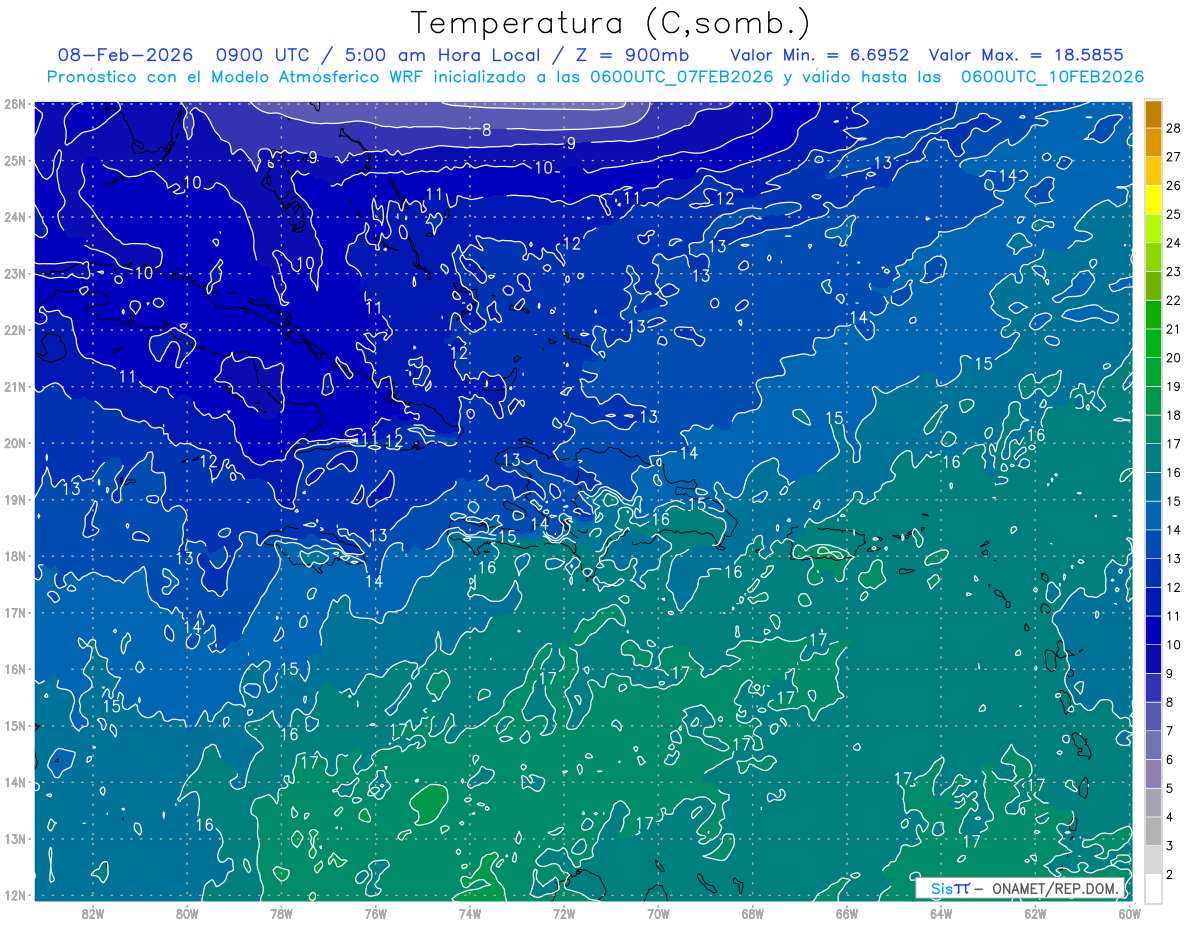Click the '18N' latitude axis label

click(14, 556)
